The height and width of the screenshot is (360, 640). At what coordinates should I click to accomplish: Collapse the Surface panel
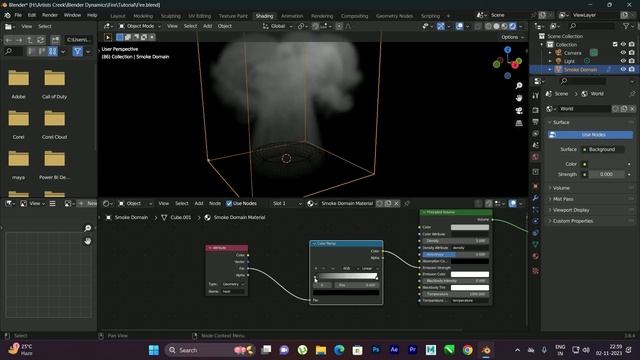click(561, 122)
